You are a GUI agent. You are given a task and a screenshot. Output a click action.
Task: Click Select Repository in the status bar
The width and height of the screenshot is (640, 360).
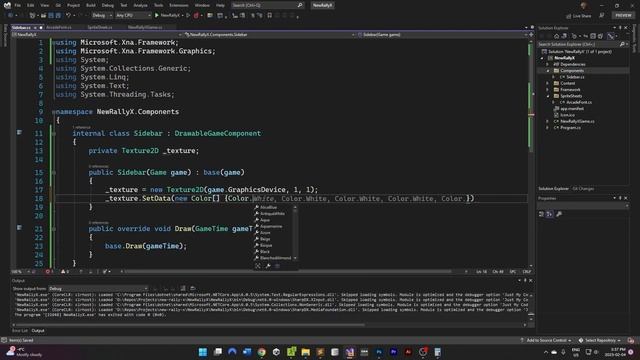[600, 340]
